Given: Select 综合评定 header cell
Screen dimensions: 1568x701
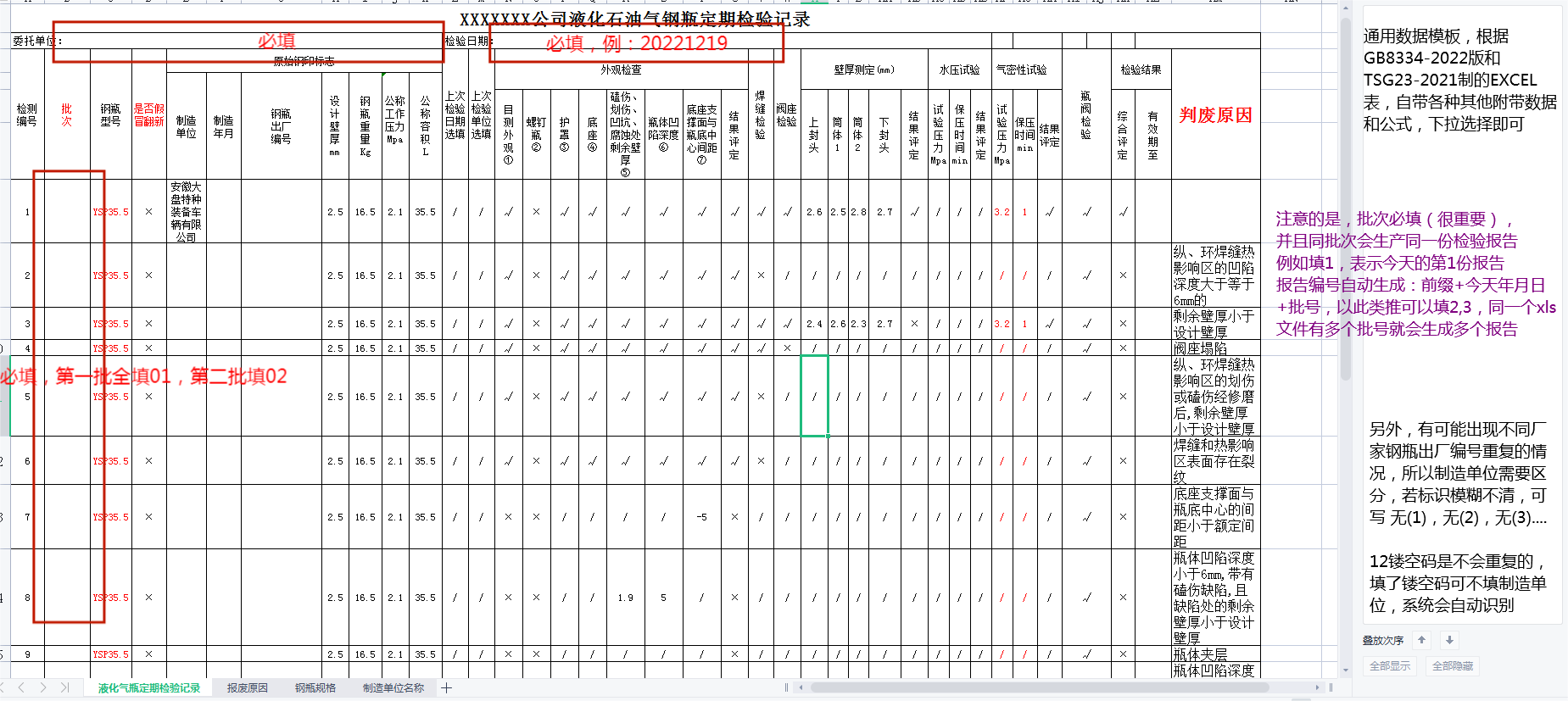Looking at the screenshot, I should [x=1123, y=135].
